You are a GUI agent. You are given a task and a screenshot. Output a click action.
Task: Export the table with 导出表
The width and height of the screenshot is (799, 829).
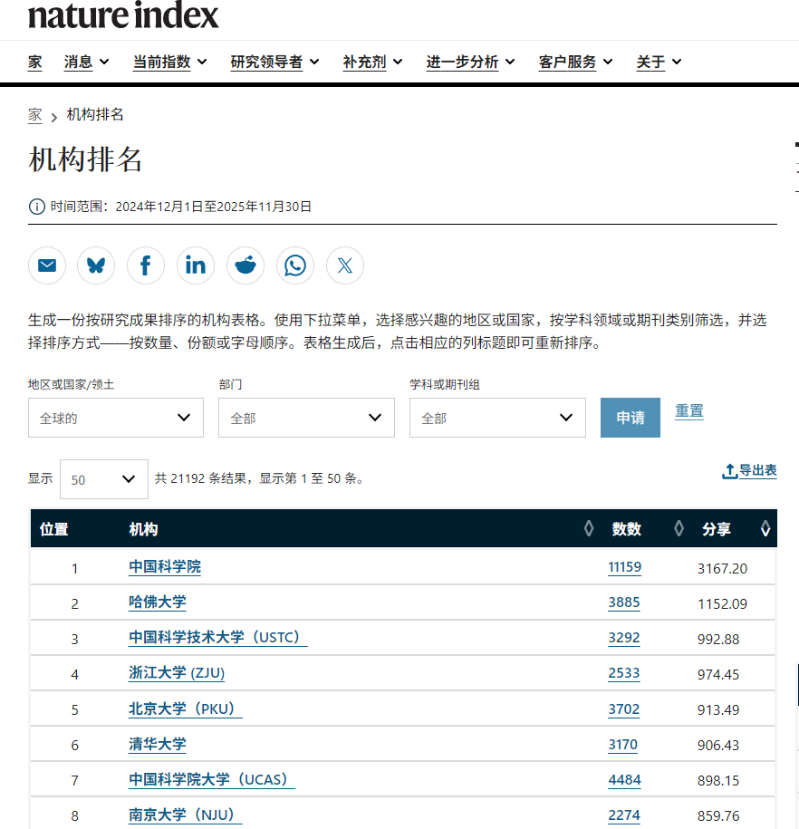pyautogui.click(x=749, y=471)
